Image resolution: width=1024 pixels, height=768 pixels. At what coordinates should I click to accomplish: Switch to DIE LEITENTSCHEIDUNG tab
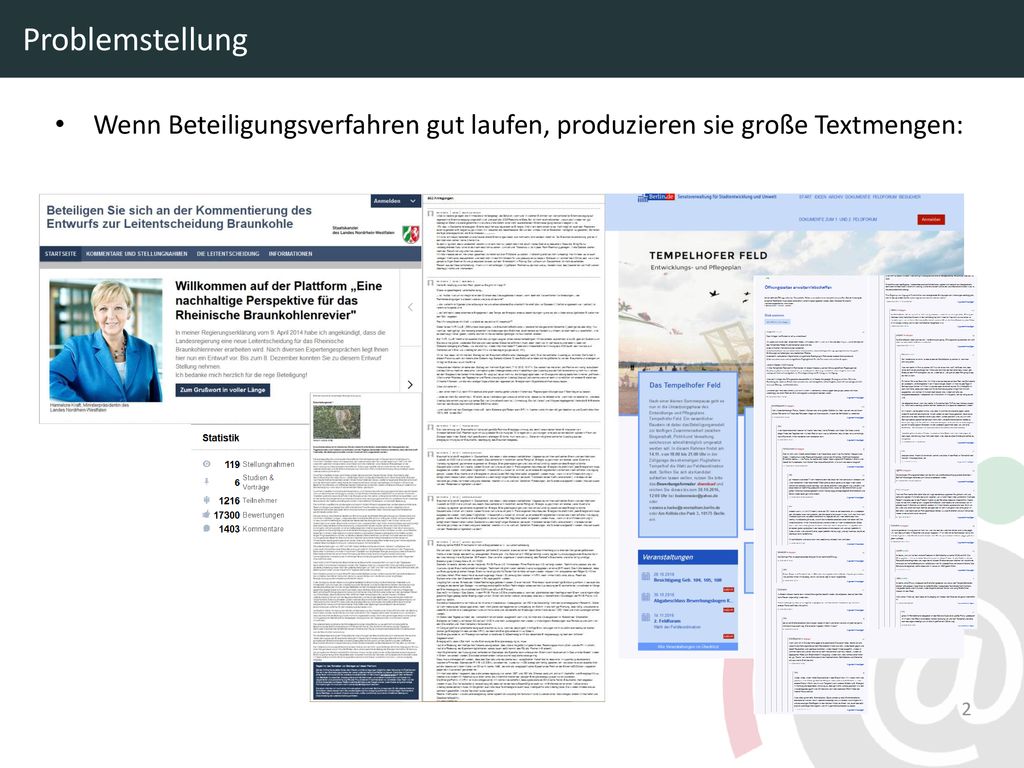tap(228, 254)
